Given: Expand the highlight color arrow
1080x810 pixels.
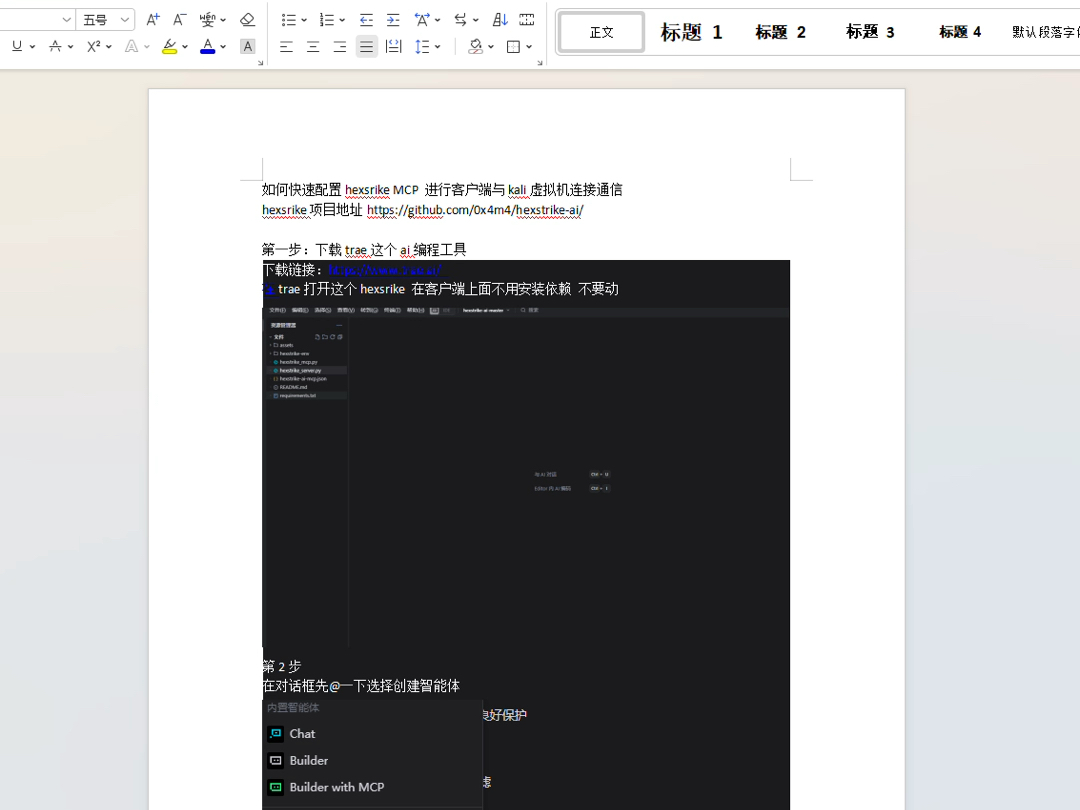Looking at the screenshot, I should click(x=185, y=47).
